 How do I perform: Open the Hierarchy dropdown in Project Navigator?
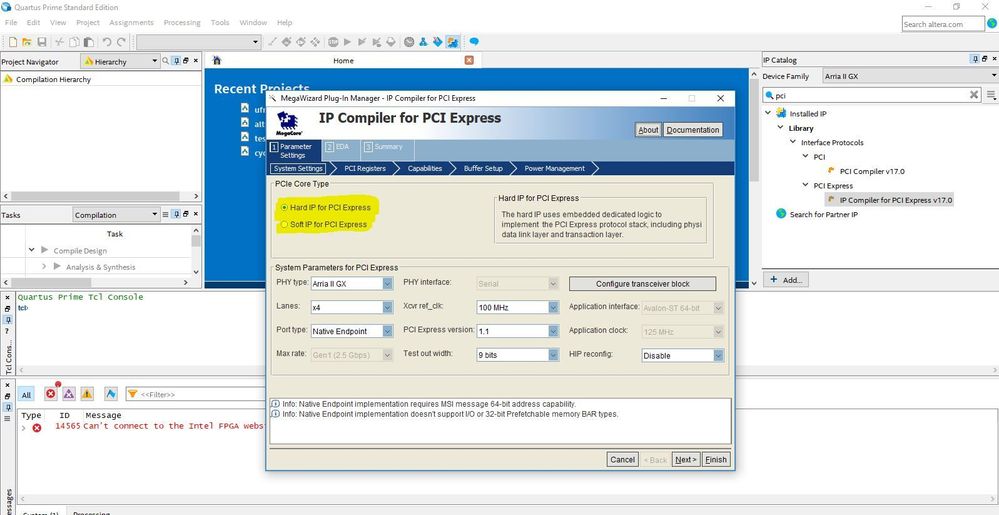(120, 61)
